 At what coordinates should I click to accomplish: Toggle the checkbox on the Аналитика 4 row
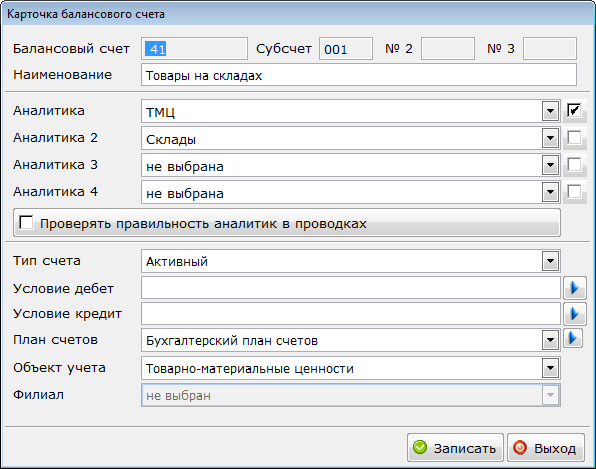574,192
